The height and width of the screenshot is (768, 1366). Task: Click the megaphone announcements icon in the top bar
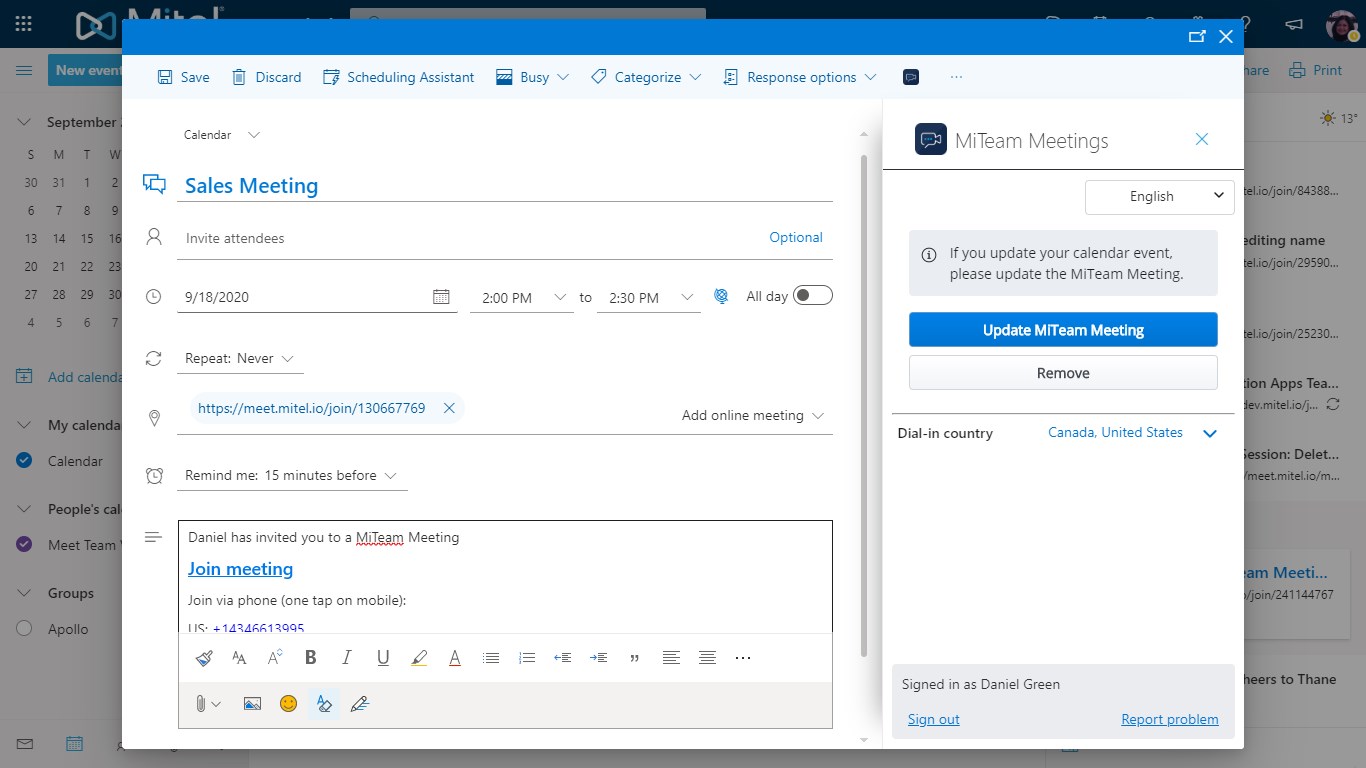(x=1294, y=24)
